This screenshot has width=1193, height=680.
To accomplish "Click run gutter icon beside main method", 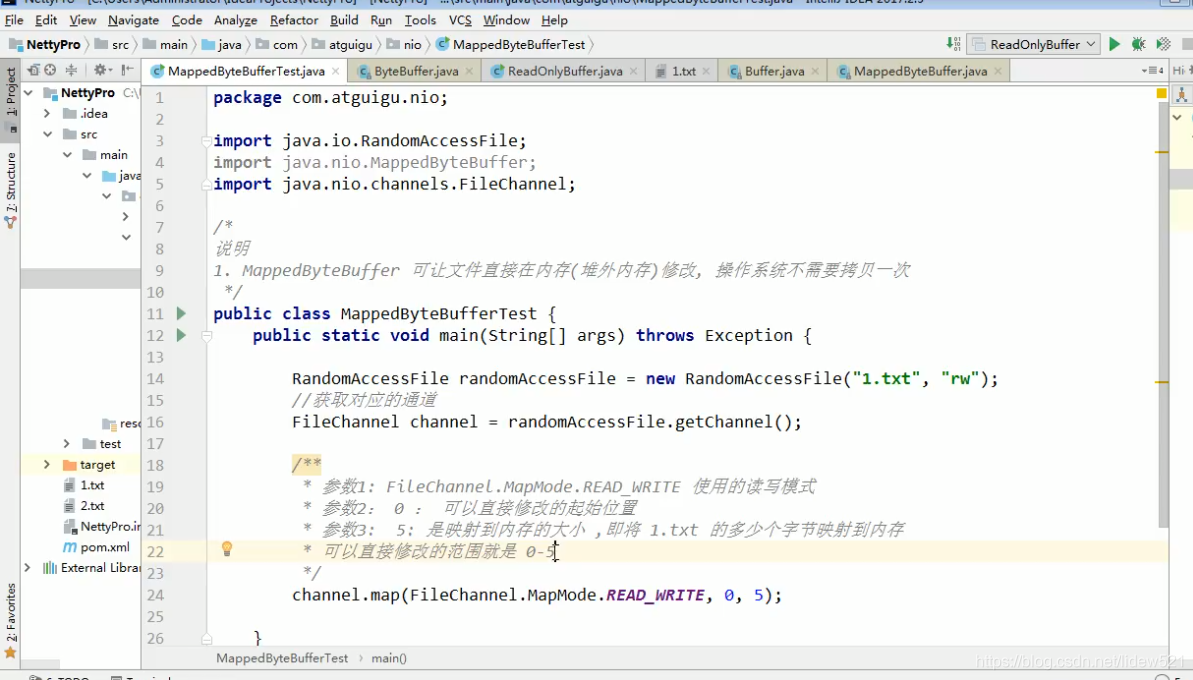I will point(181,335).
